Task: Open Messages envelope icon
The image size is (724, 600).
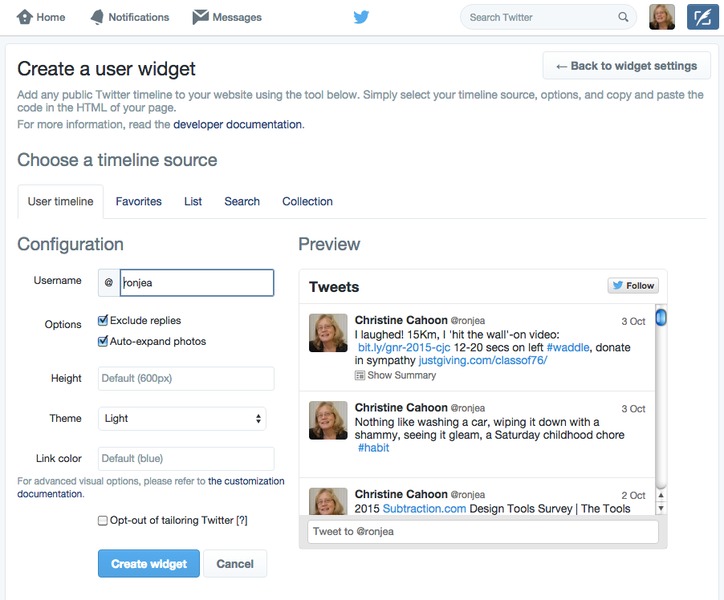Action: (x=201, y=17)
